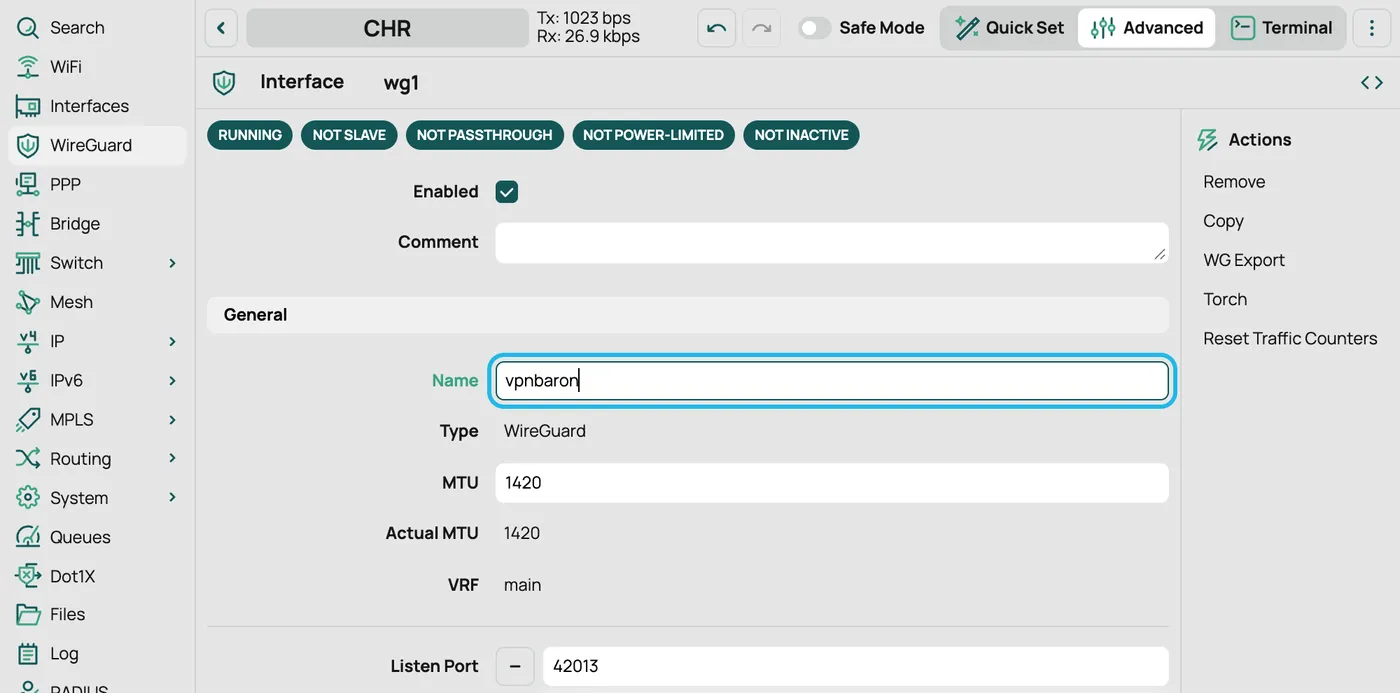Expand the Routing submenu chevron
Viewport: 1400px width, 693px height.
pos(172,458)
